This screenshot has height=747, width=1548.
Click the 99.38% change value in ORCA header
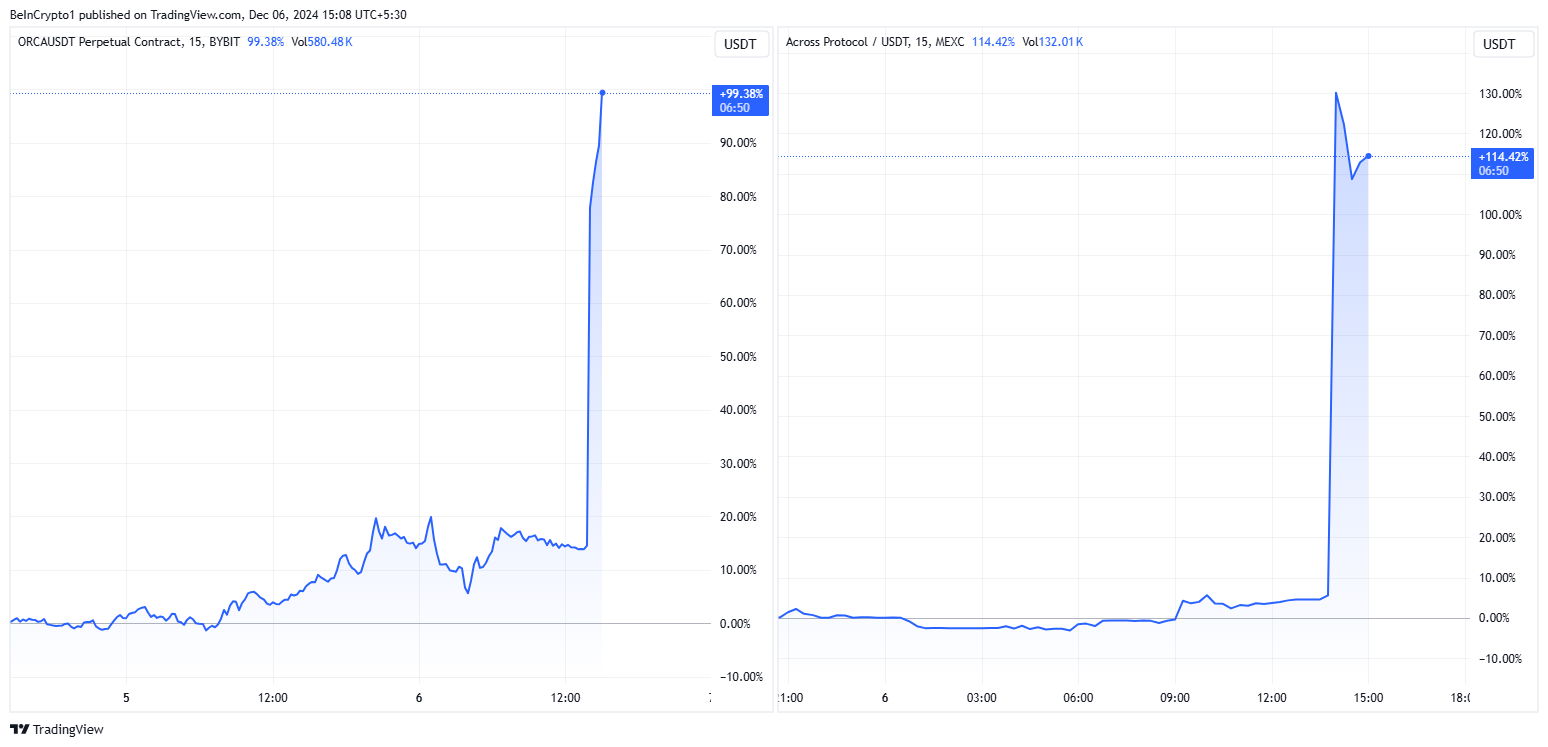click(266, 42)
